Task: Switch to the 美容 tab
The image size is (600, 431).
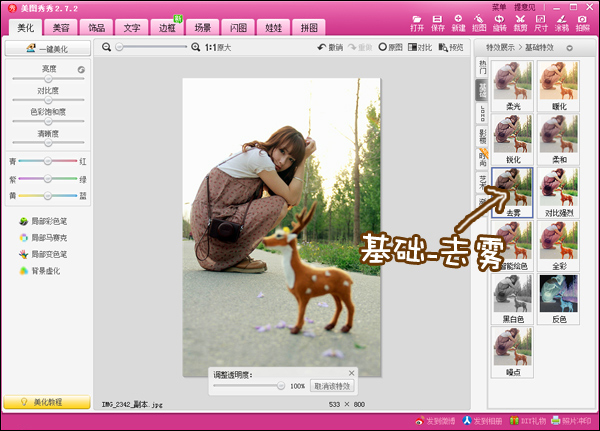Action: coord(61,28)
